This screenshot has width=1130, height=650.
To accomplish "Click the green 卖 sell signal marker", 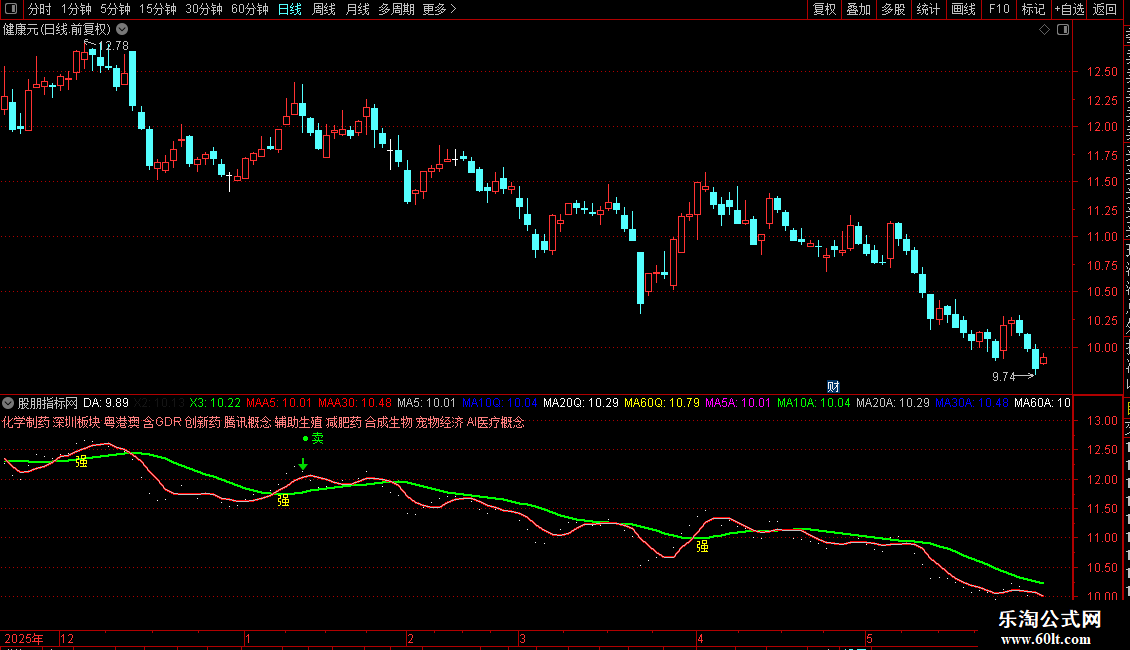I will pyautogui.click(x=317, y=438).
